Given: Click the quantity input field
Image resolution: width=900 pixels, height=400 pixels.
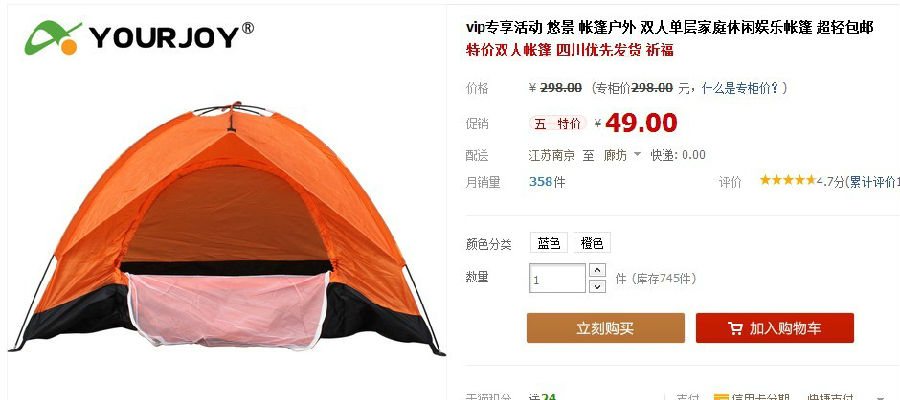Looking at the screenshot, I should pos(557,278).
